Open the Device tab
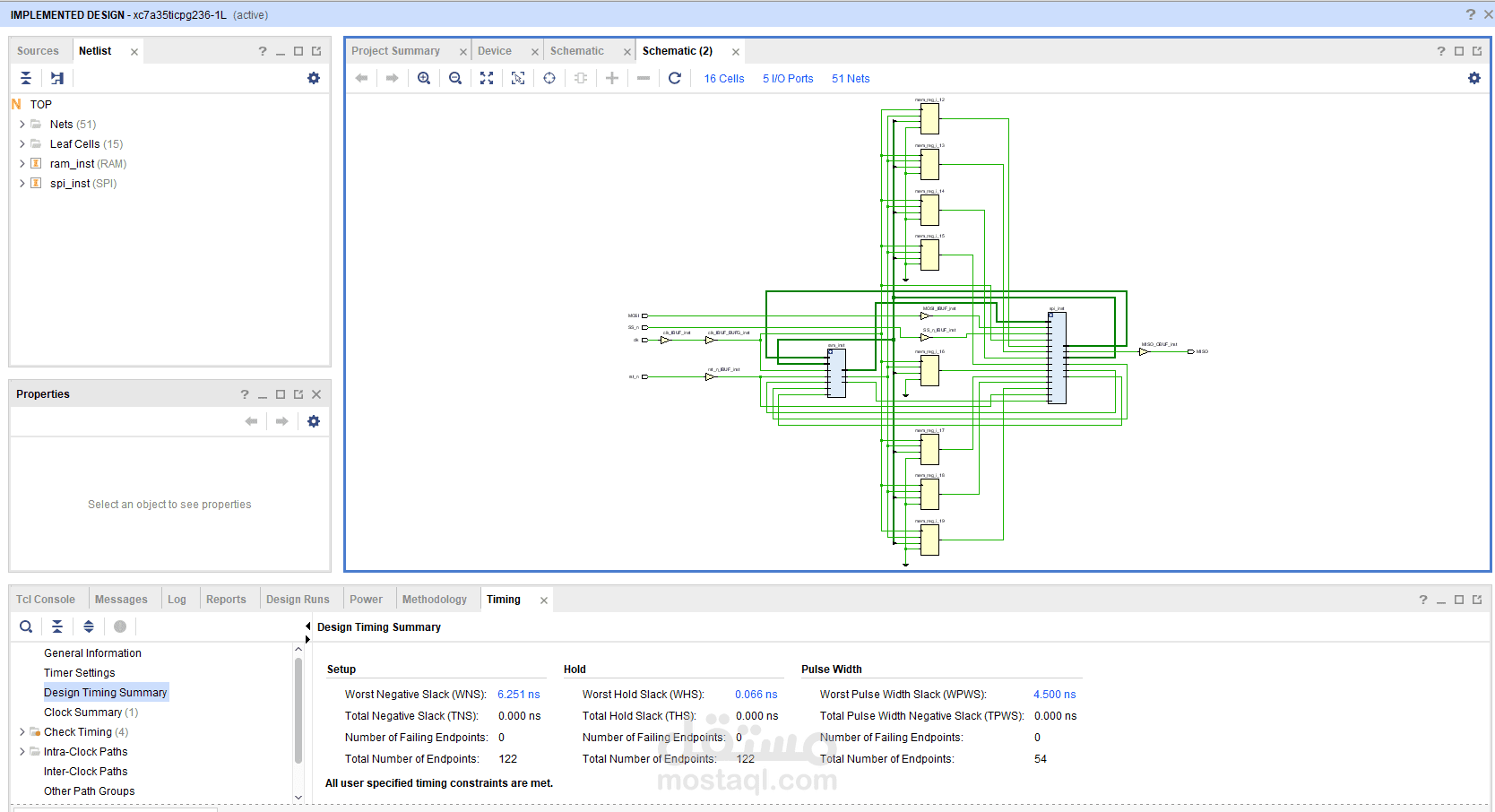 click(x=495, y=51)
